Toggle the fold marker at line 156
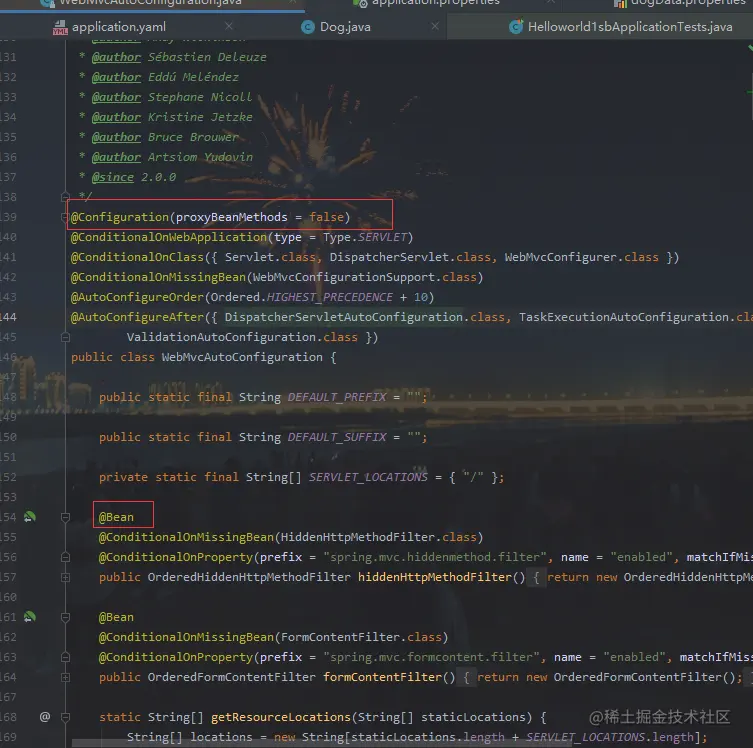Image resolution: width=753 pixels, height=748 pixels. click(x=65, y=557)
